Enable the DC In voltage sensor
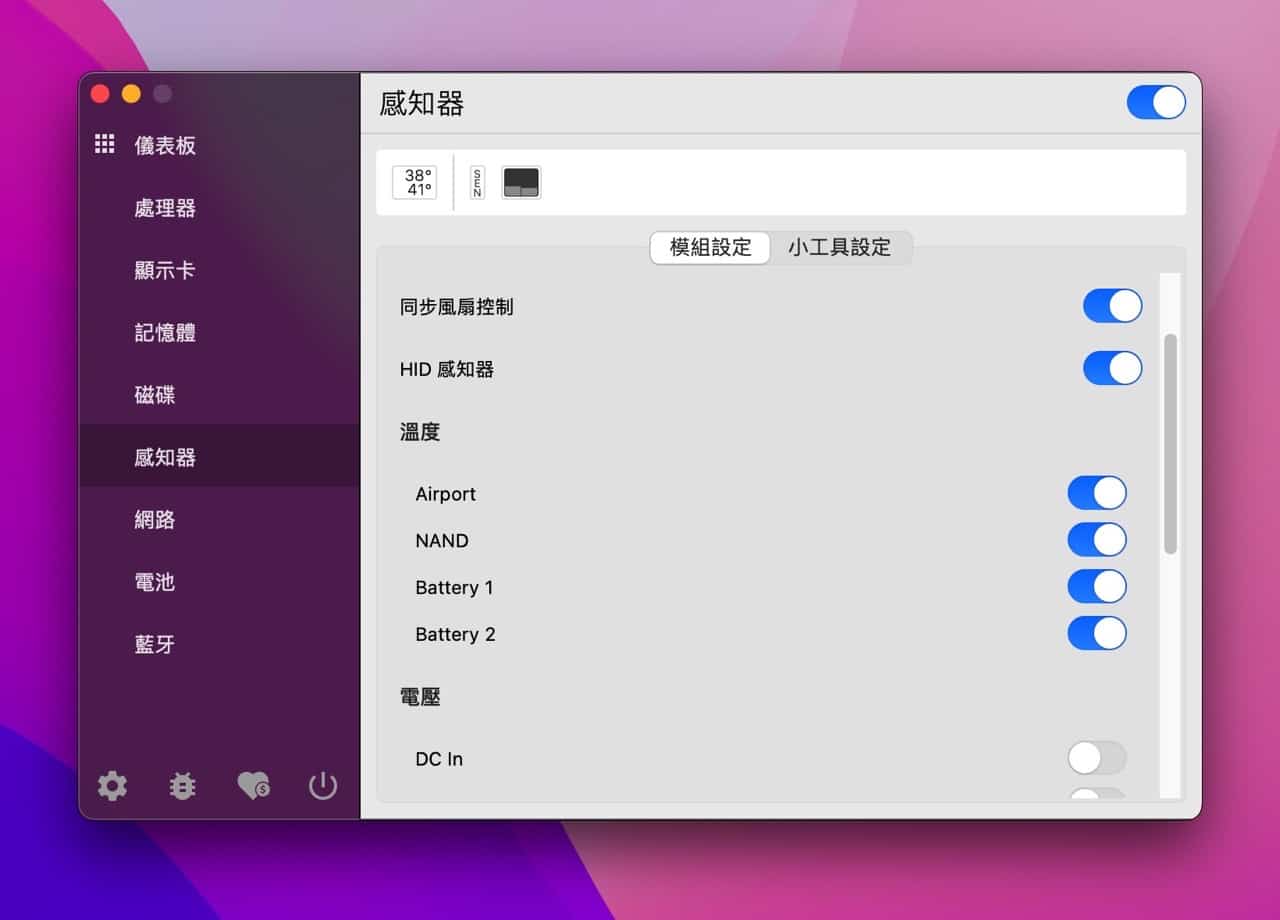1280x920 pixels. (1097, 758)
